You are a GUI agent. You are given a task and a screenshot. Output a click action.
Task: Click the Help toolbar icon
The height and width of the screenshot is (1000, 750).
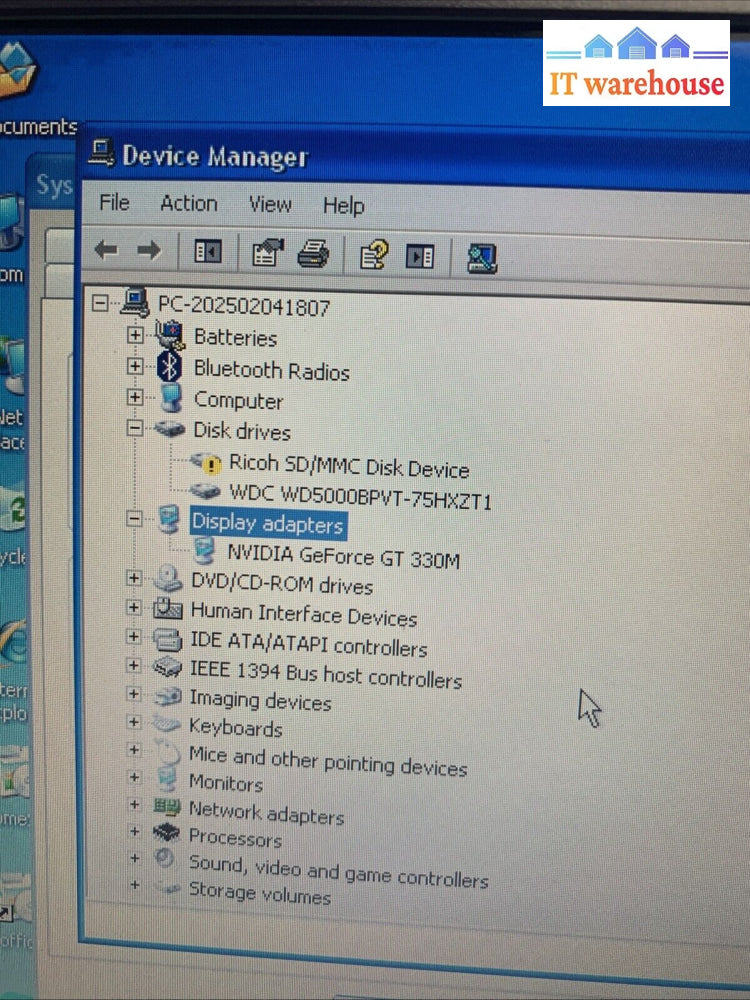click(x=373, y=256)
